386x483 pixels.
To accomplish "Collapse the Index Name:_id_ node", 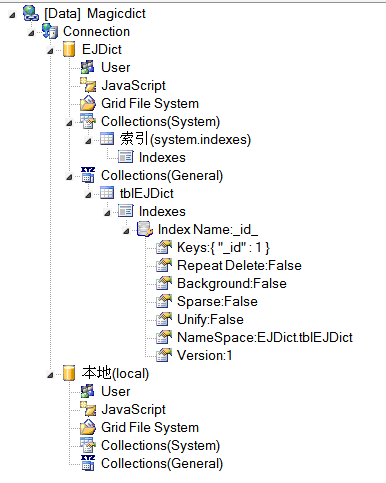I will pos(126,231).
